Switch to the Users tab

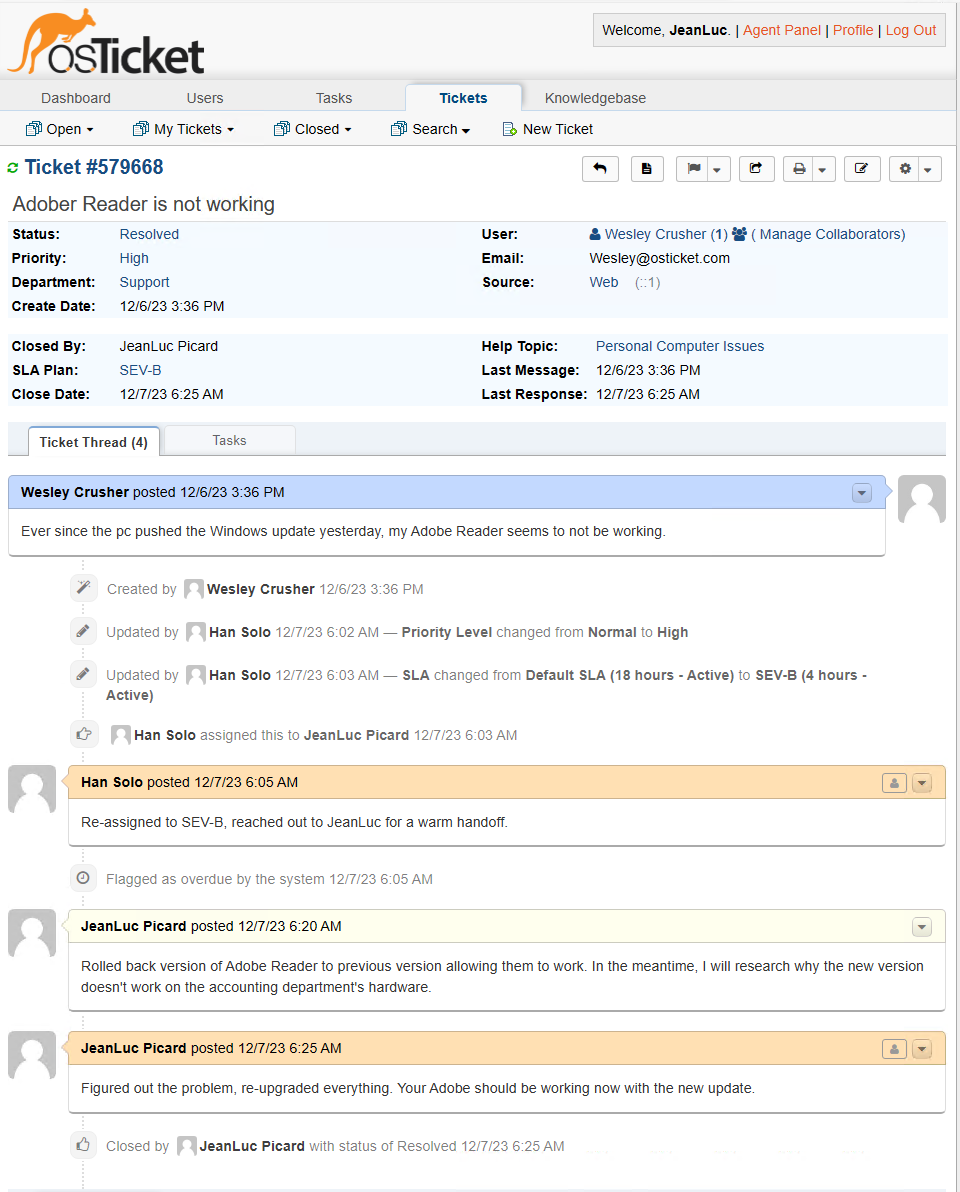coord(205,98)
